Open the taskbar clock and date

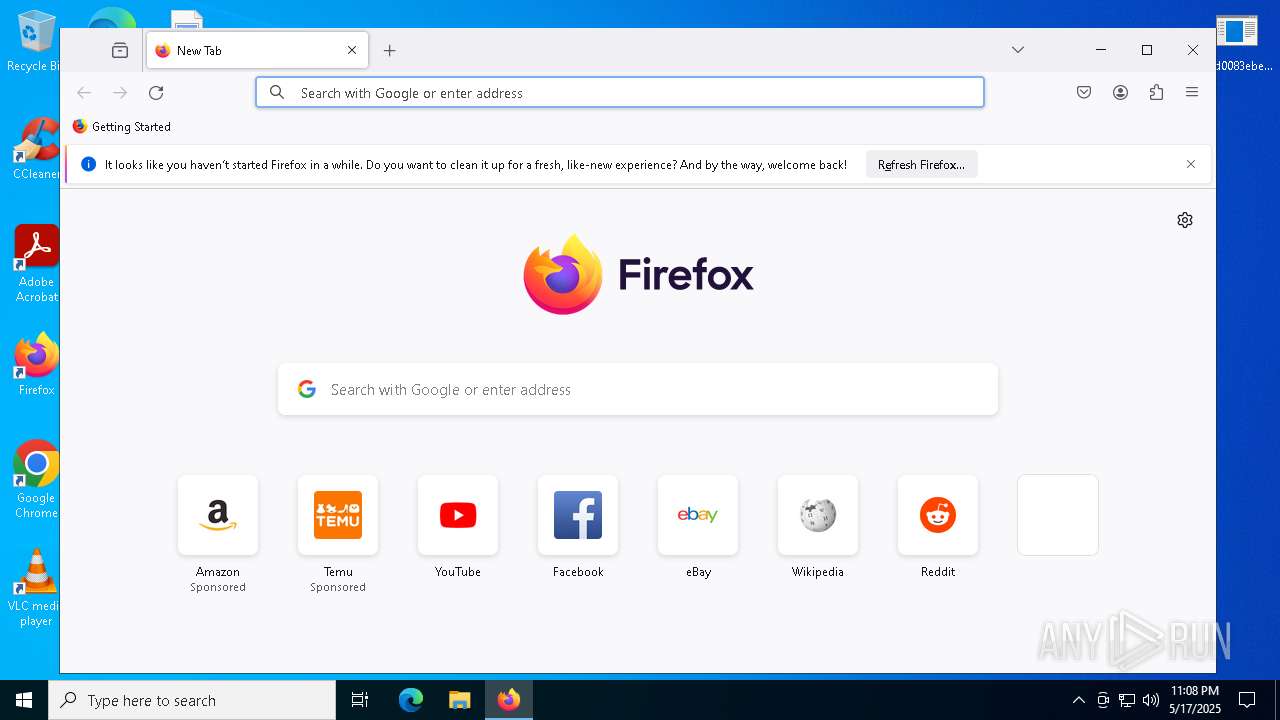pyautogui.click(x=1194, y=700)
